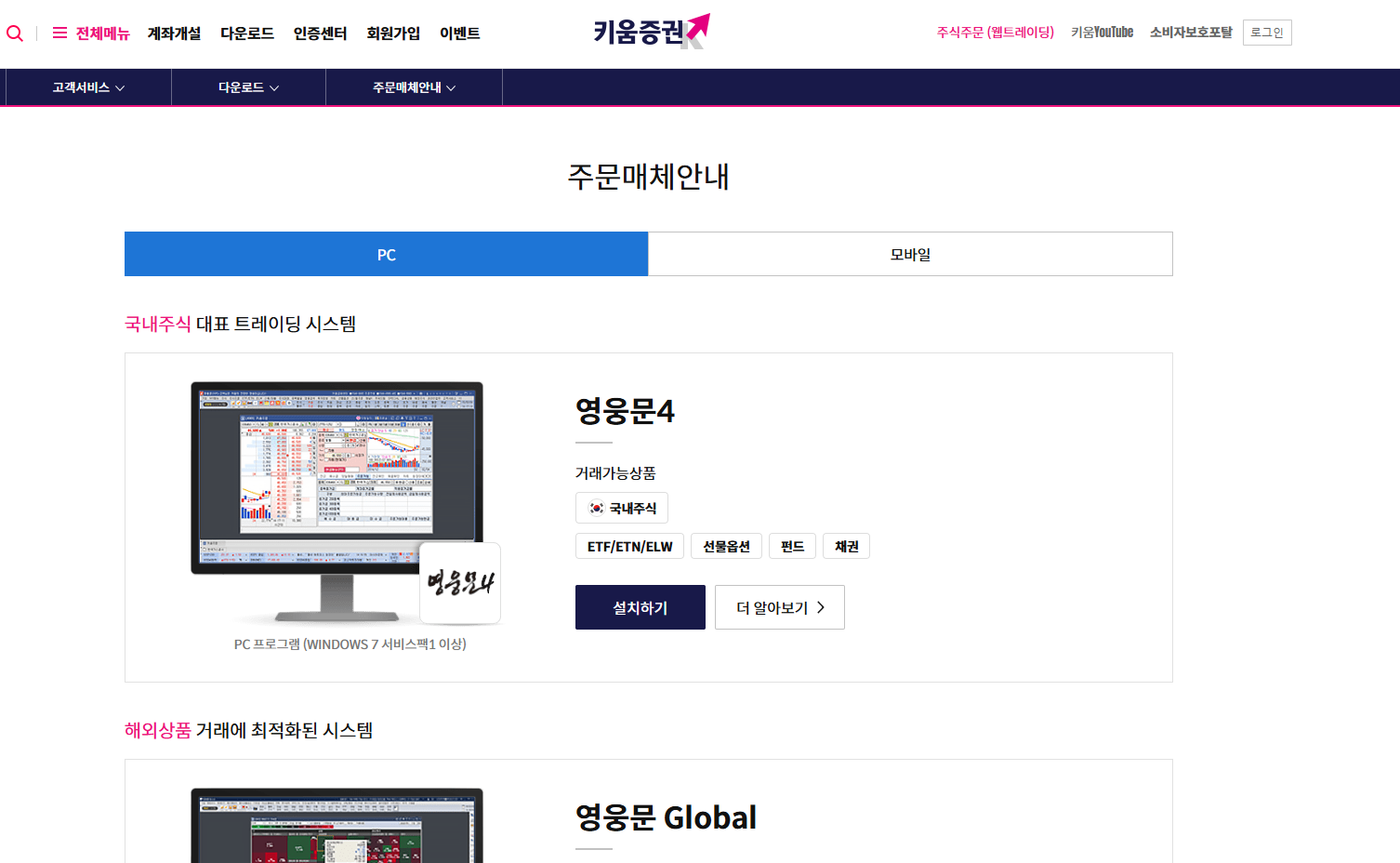Click the 국내주식 대표 트레이딩 시스템 heading
1400x863 pixels.
coord(241,324)
